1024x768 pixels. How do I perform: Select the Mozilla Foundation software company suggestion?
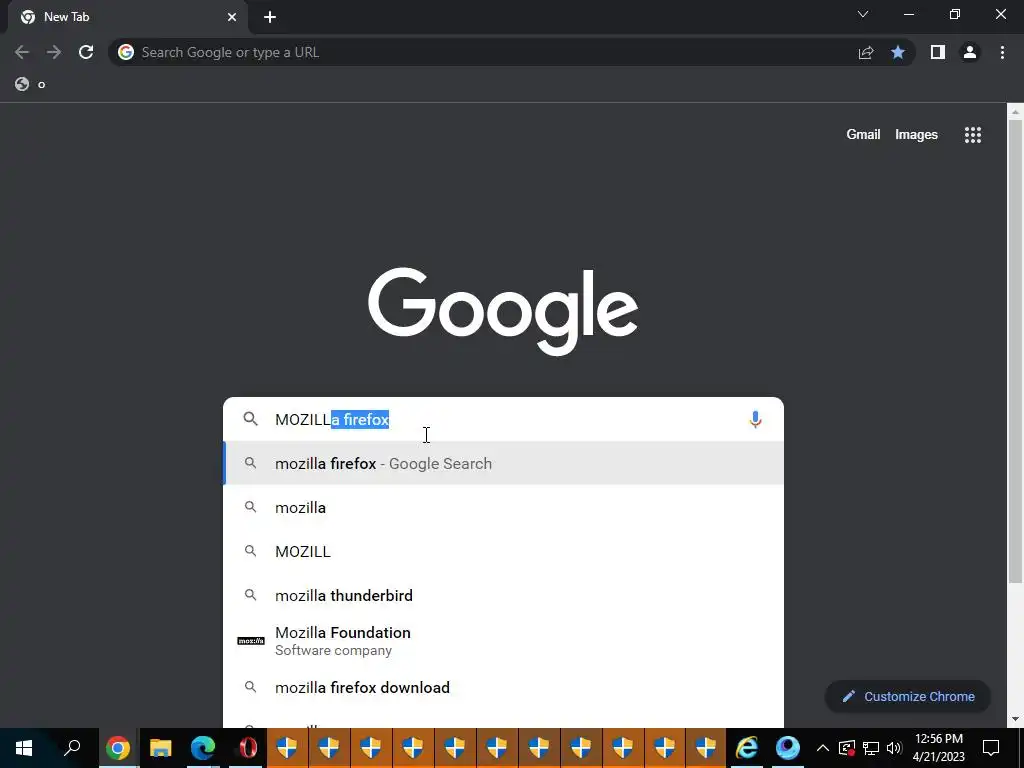[503, 641]
